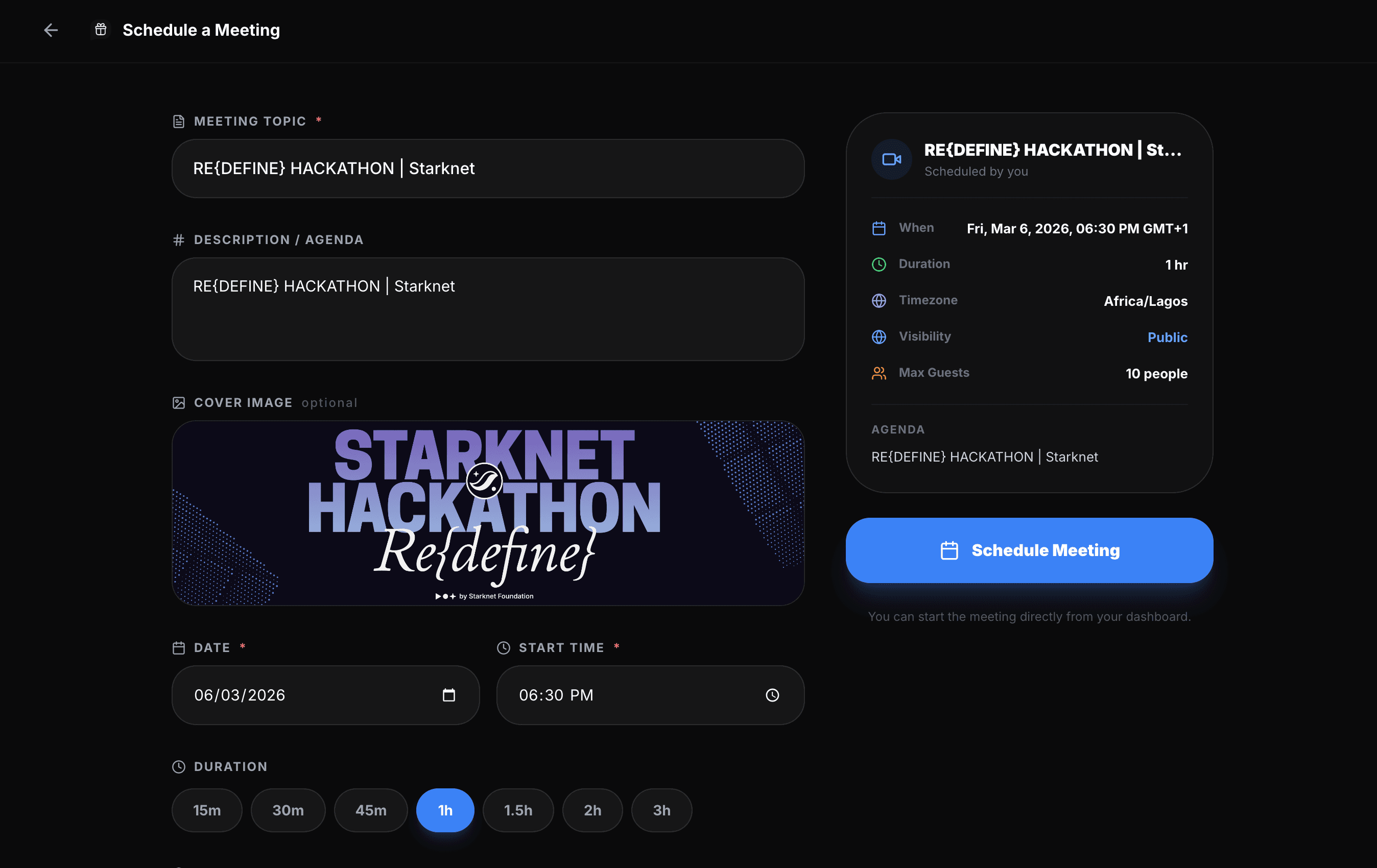Click the green clock icon next to Duration
This screenshot has height=868, width=1377.
click(879, 264)
